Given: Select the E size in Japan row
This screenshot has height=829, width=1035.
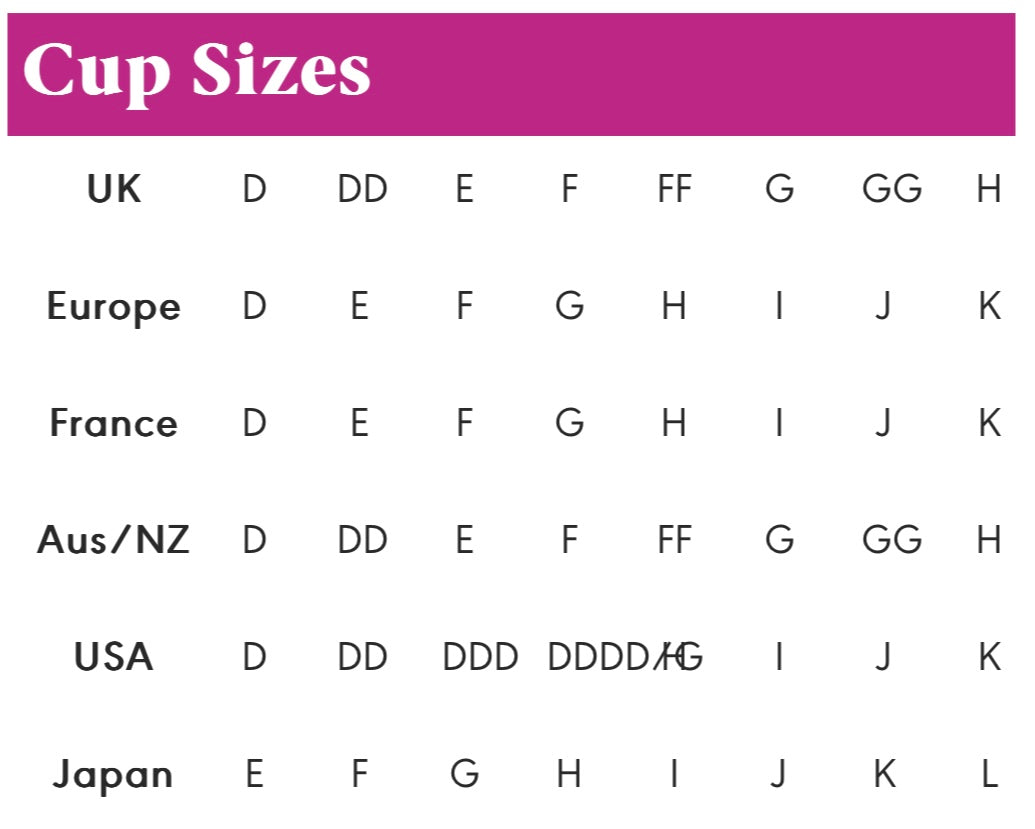Looking at the screenshot, I should pos(254,775).
